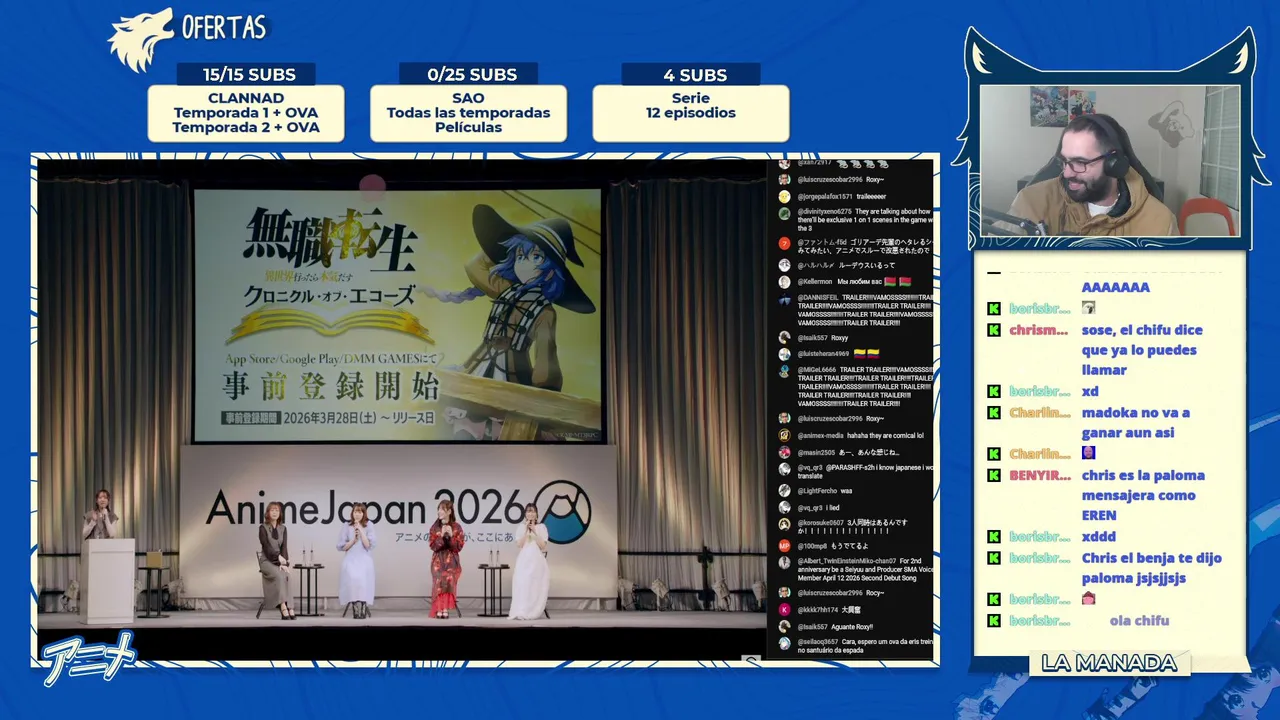This screenshot has width=1280, height=720.
Task: Click luisteheran4969's avatar in the video chat
Action: click(x=785, y=354)
